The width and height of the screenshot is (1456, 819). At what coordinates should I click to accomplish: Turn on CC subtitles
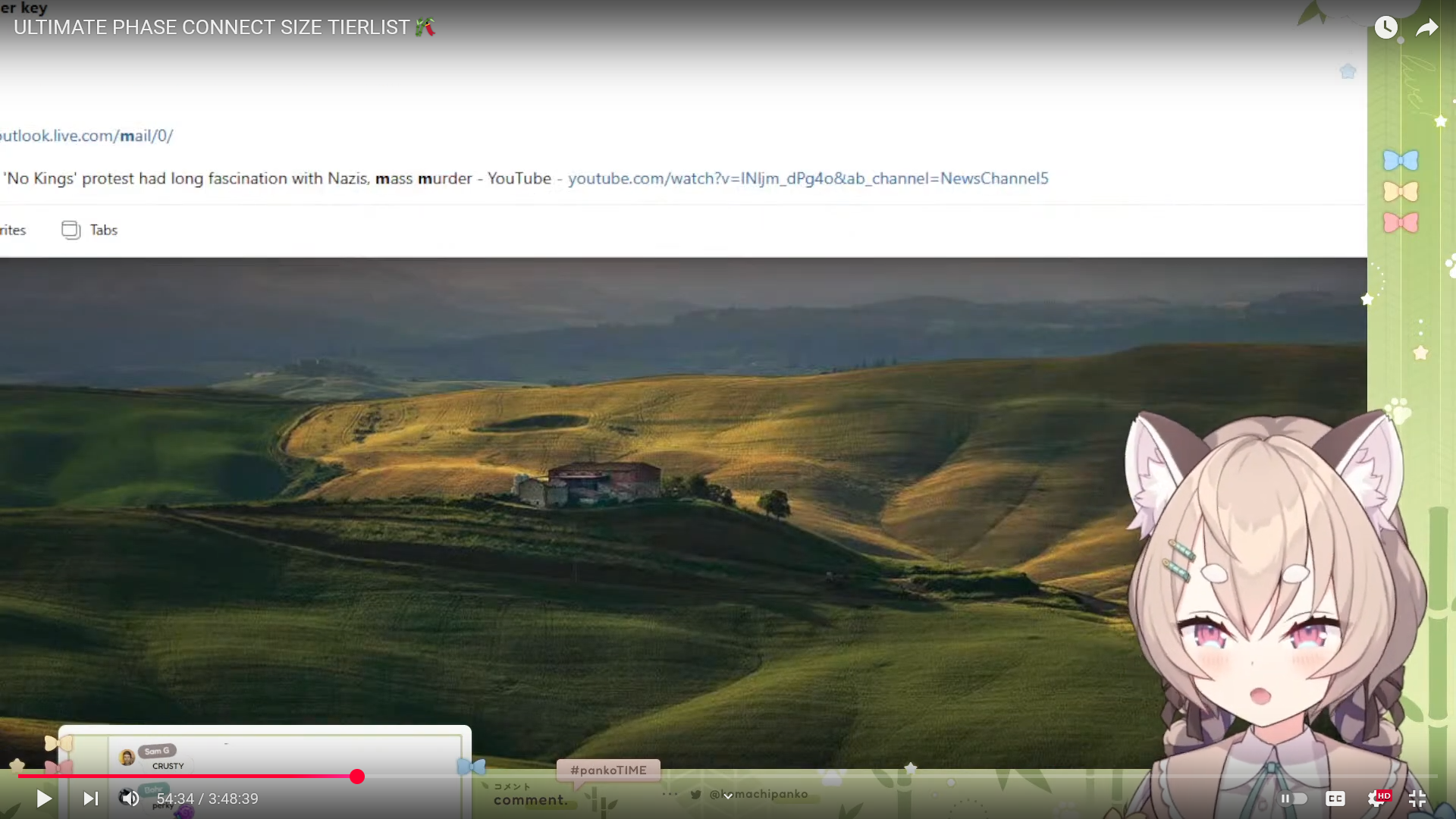(1335, 799)
